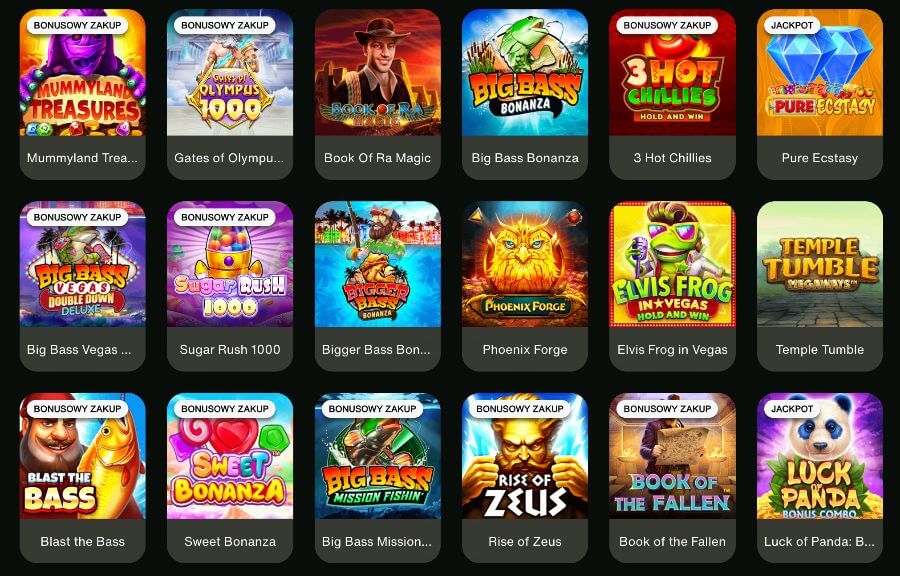Open the Pure Ecstasy jackpot game
Image resolution: width=900 pixels, height=576 pixels.
pos(820,94)
